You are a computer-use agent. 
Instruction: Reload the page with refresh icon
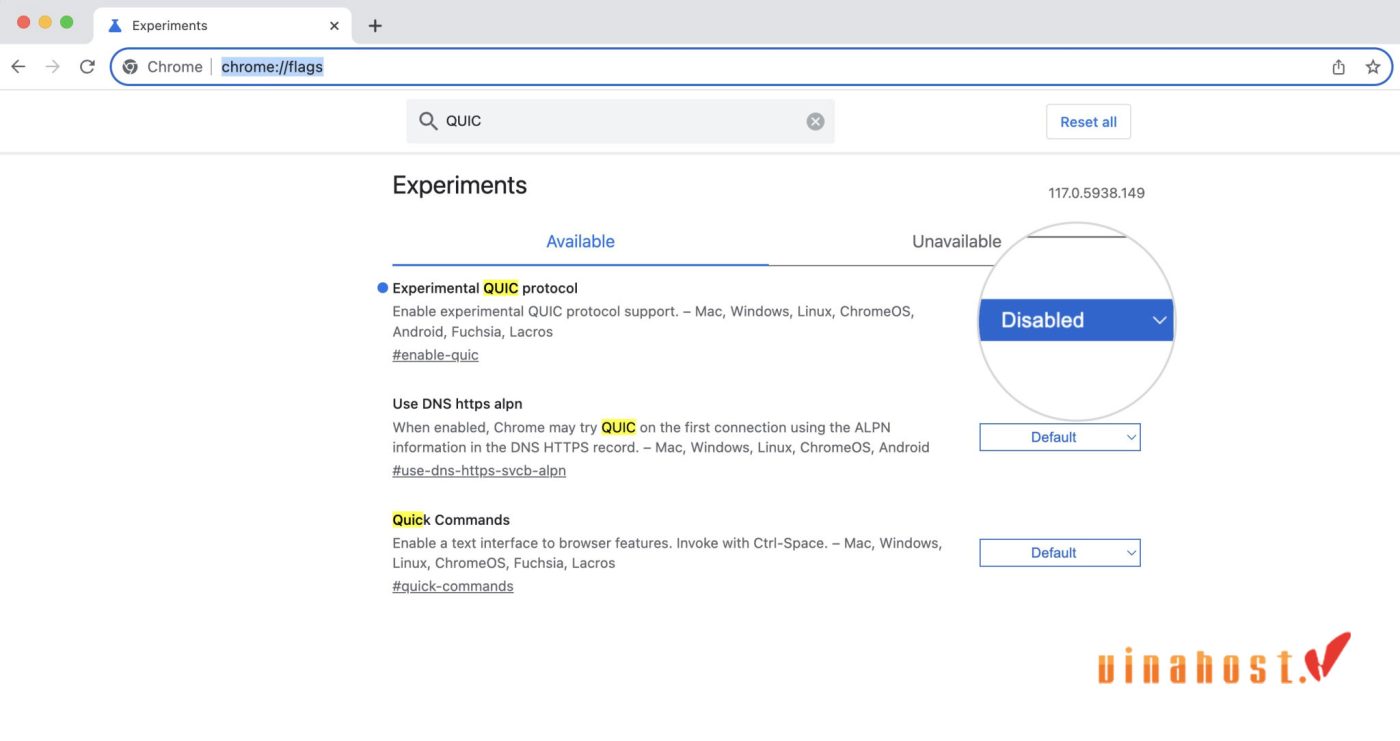coord(87,67)
